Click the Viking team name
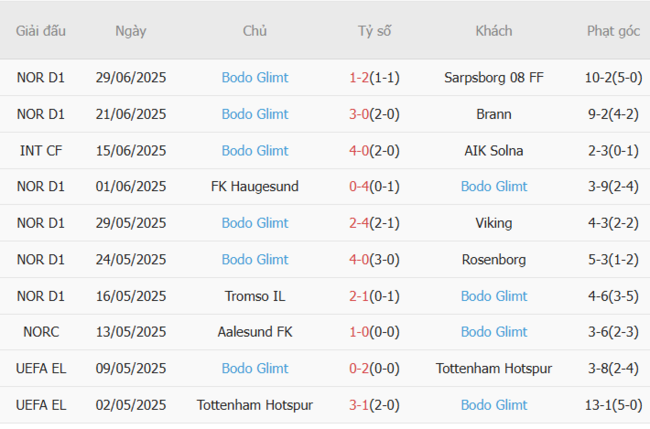The height and width of the screenshot is (429, 650). click(494, 223)
